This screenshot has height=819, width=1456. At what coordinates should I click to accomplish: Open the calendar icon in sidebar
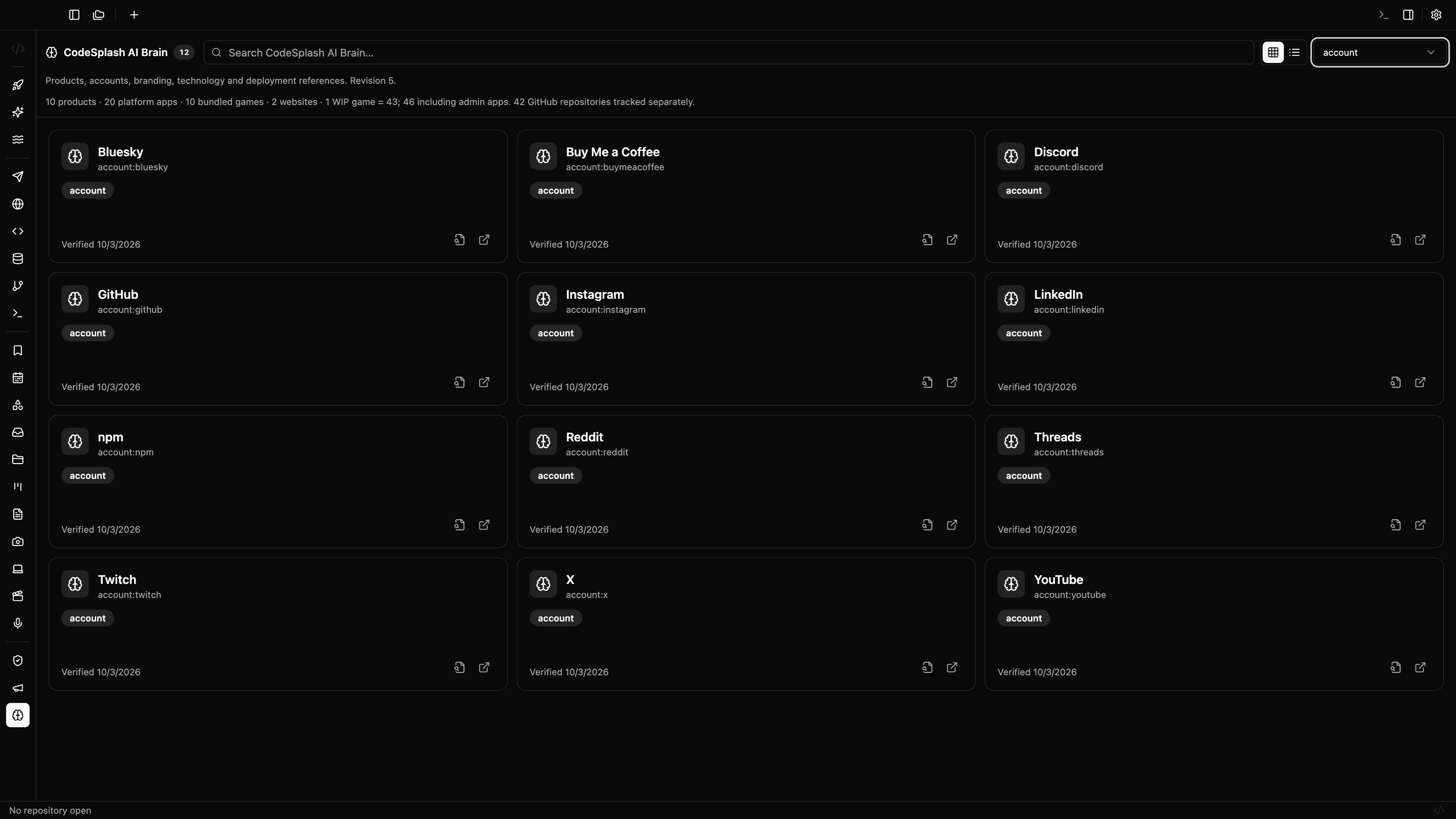(x=17, y=378)
